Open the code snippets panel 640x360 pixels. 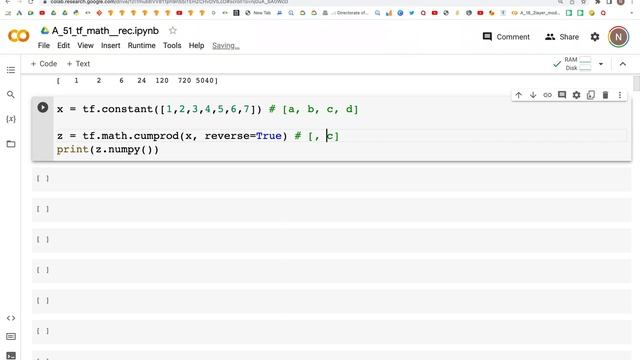11,318
